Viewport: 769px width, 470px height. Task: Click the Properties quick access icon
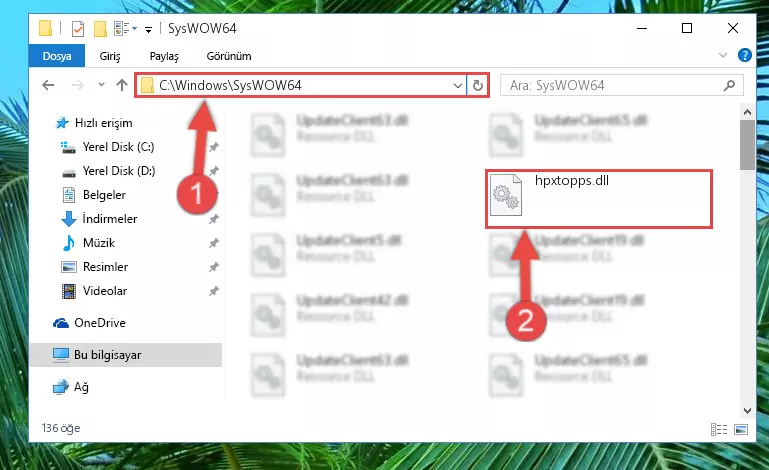(x=77, y=28)
